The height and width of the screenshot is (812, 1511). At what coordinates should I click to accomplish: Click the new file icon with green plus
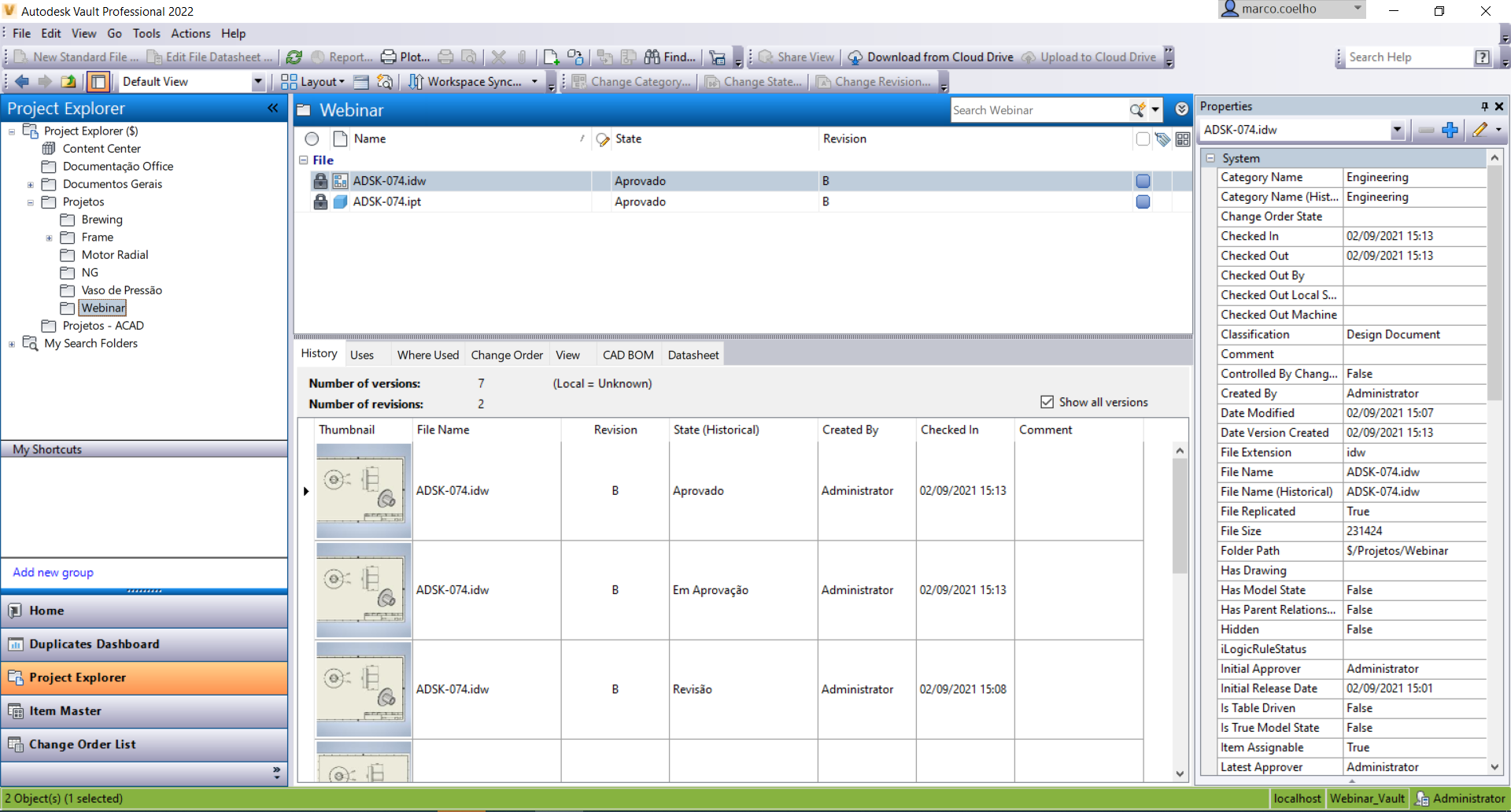tap(551, 57)
